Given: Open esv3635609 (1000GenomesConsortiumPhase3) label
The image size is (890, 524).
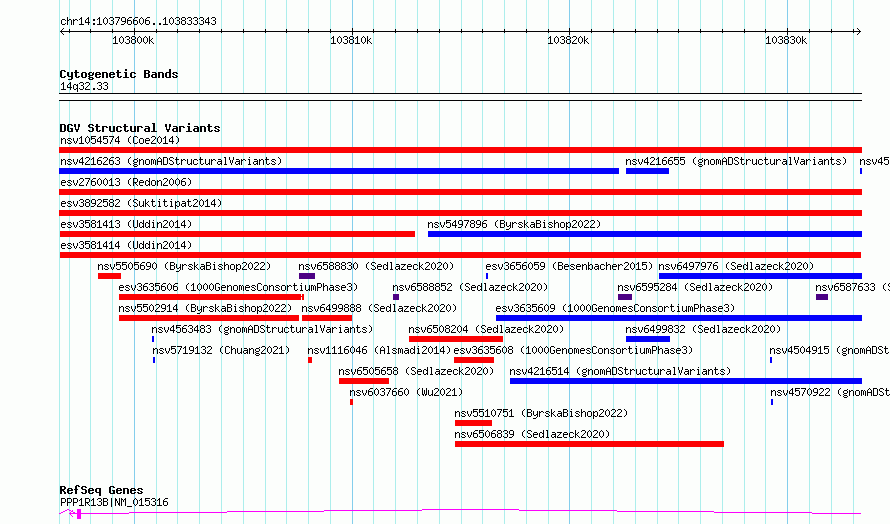Looking at the screenshot, I should [x=615, y=308].
